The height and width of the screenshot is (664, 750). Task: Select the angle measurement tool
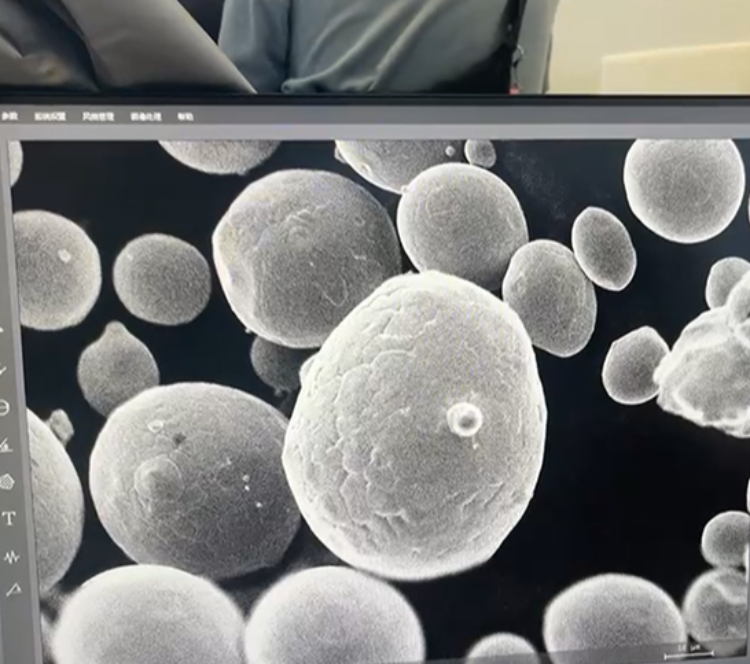(5, 446)
